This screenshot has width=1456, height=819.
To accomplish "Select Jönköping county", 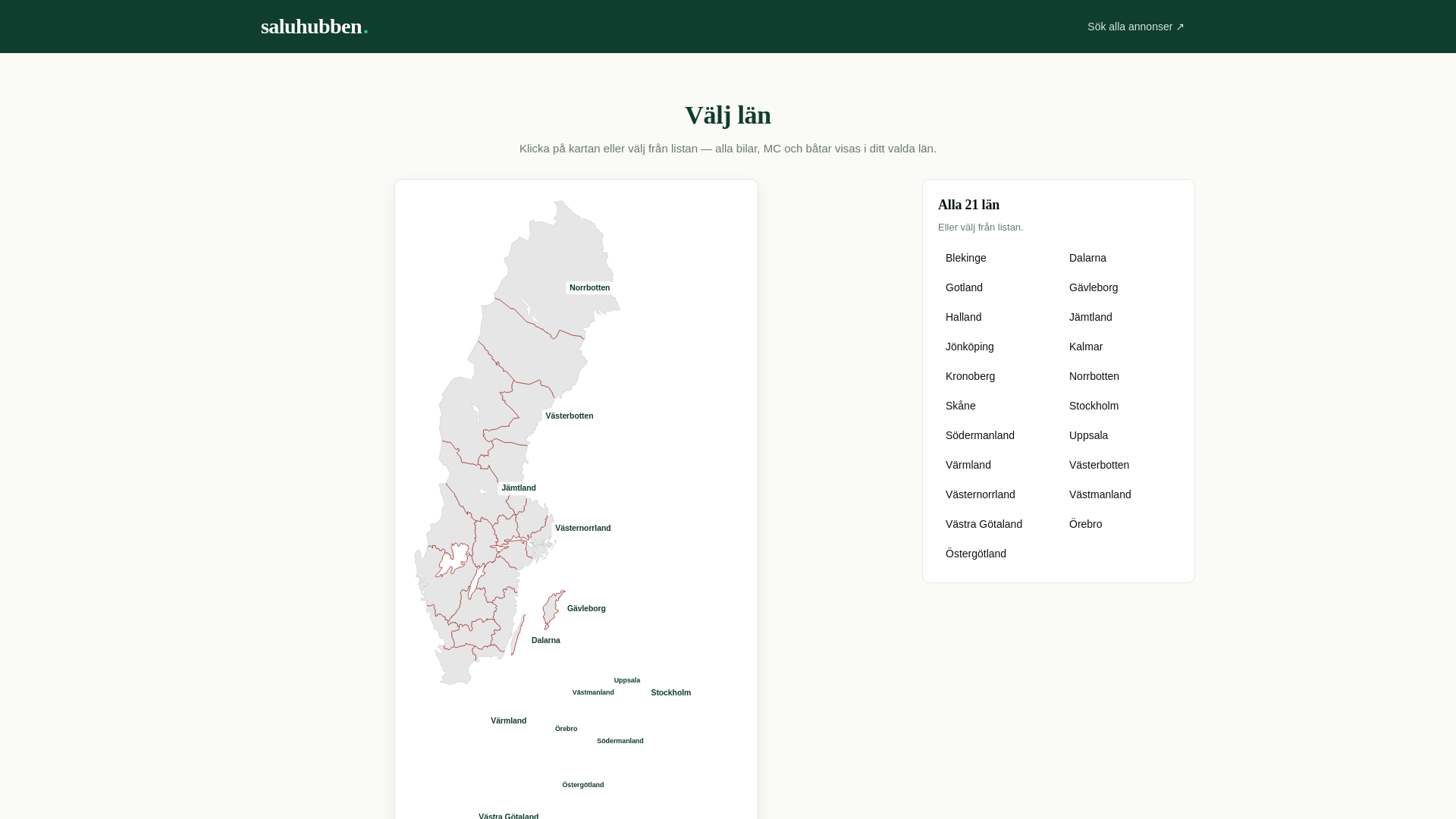I will pos(996,347).
